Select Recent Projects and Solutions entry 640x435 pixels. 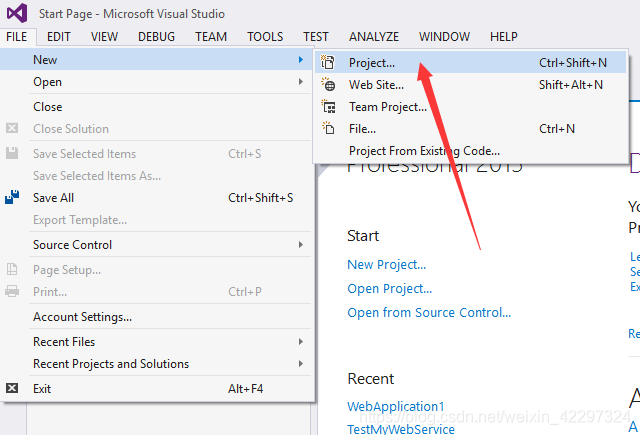(x=157, y=364)
